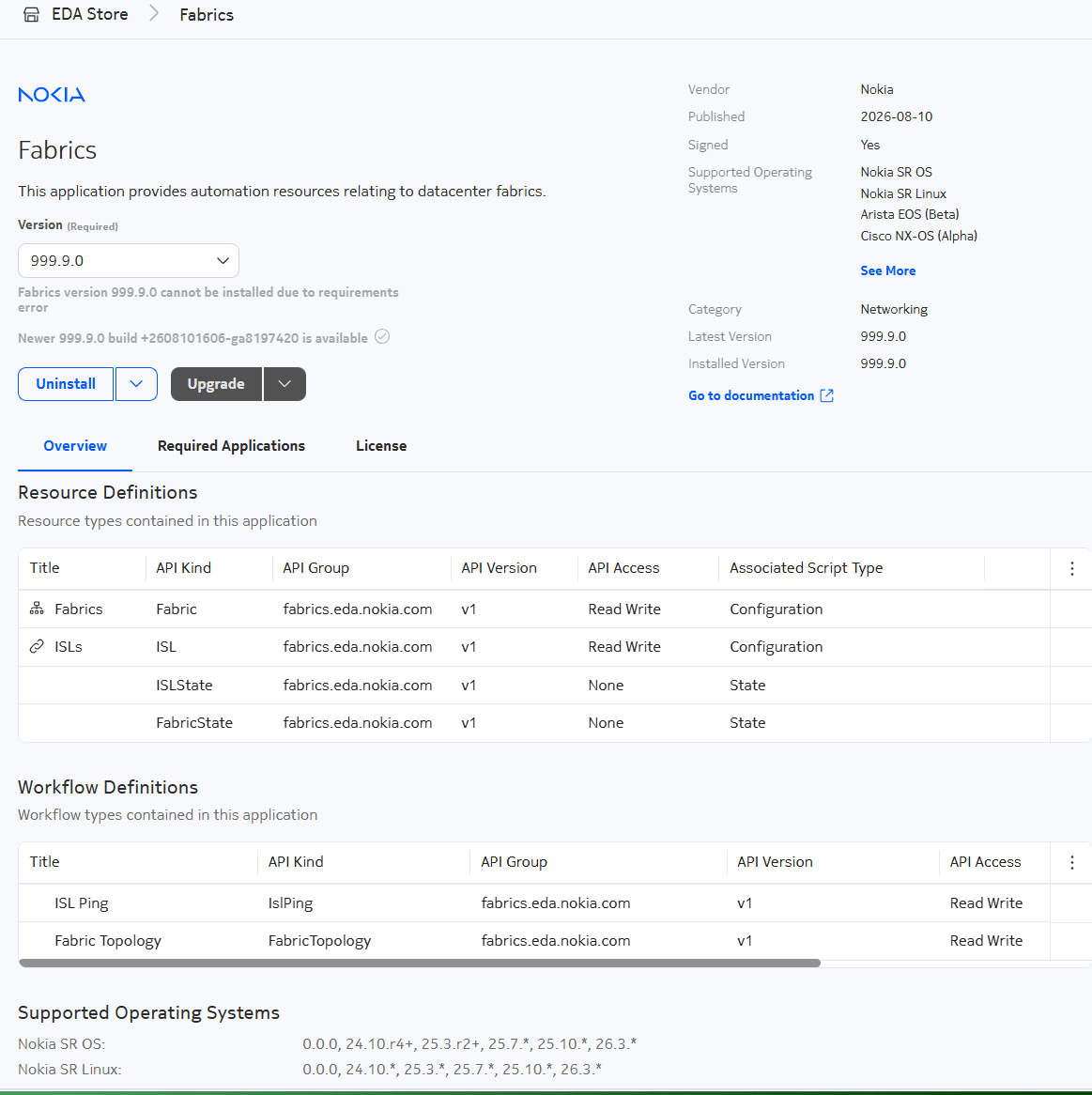1092x1095 pixels.
Task: Click the ISLs row link icon
Action: tap(37, 647)
